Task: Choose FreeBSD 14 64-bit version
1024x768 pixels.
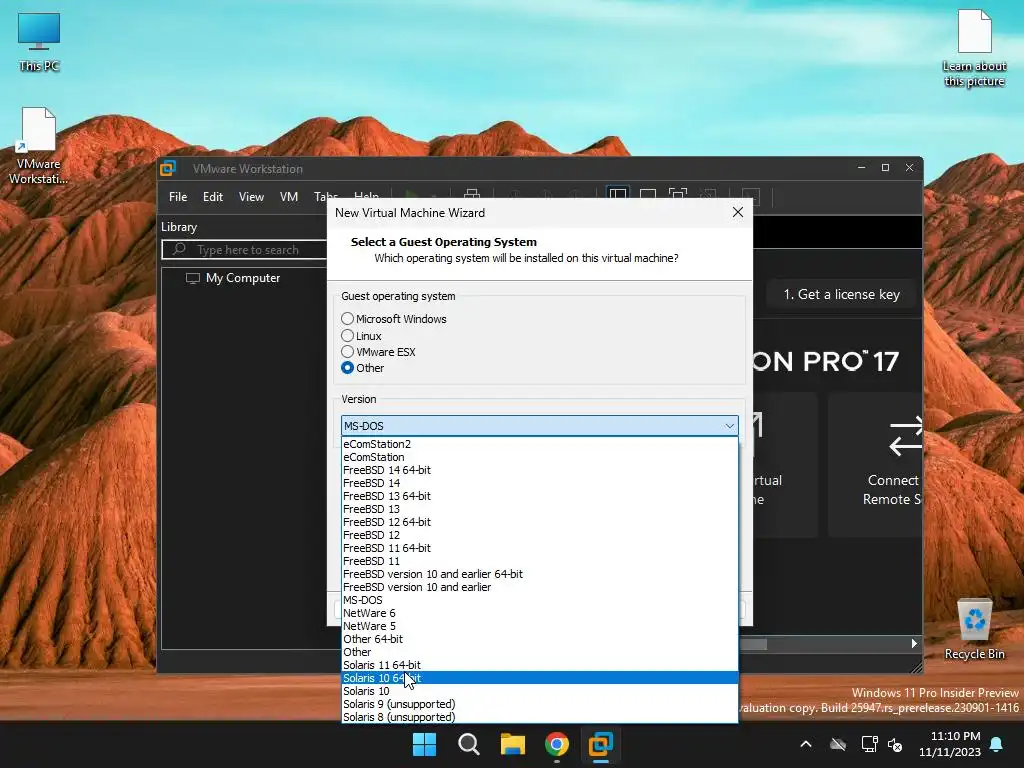Action: click(539, 470)
